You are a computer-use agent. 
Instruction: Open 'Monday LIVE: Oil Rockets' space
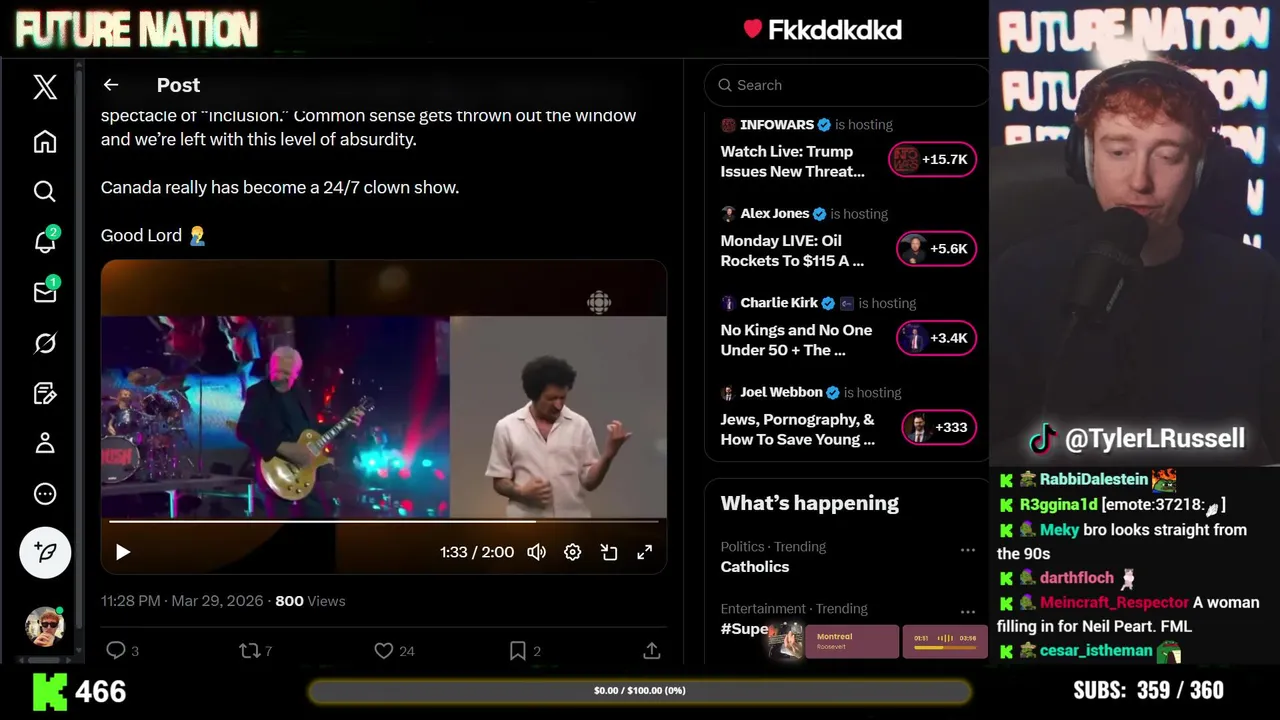tap(792, 251)
